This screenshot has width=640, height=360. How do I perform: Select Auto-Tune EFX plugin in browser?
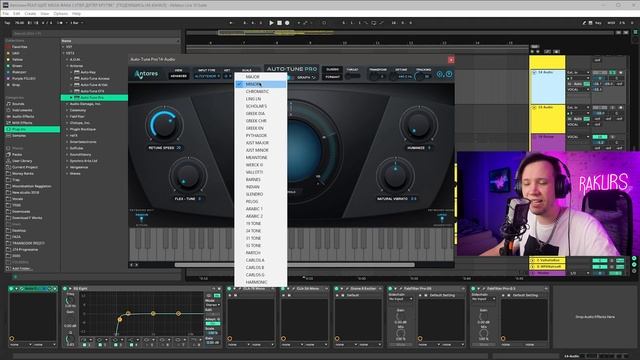click(x=95, y=91)
